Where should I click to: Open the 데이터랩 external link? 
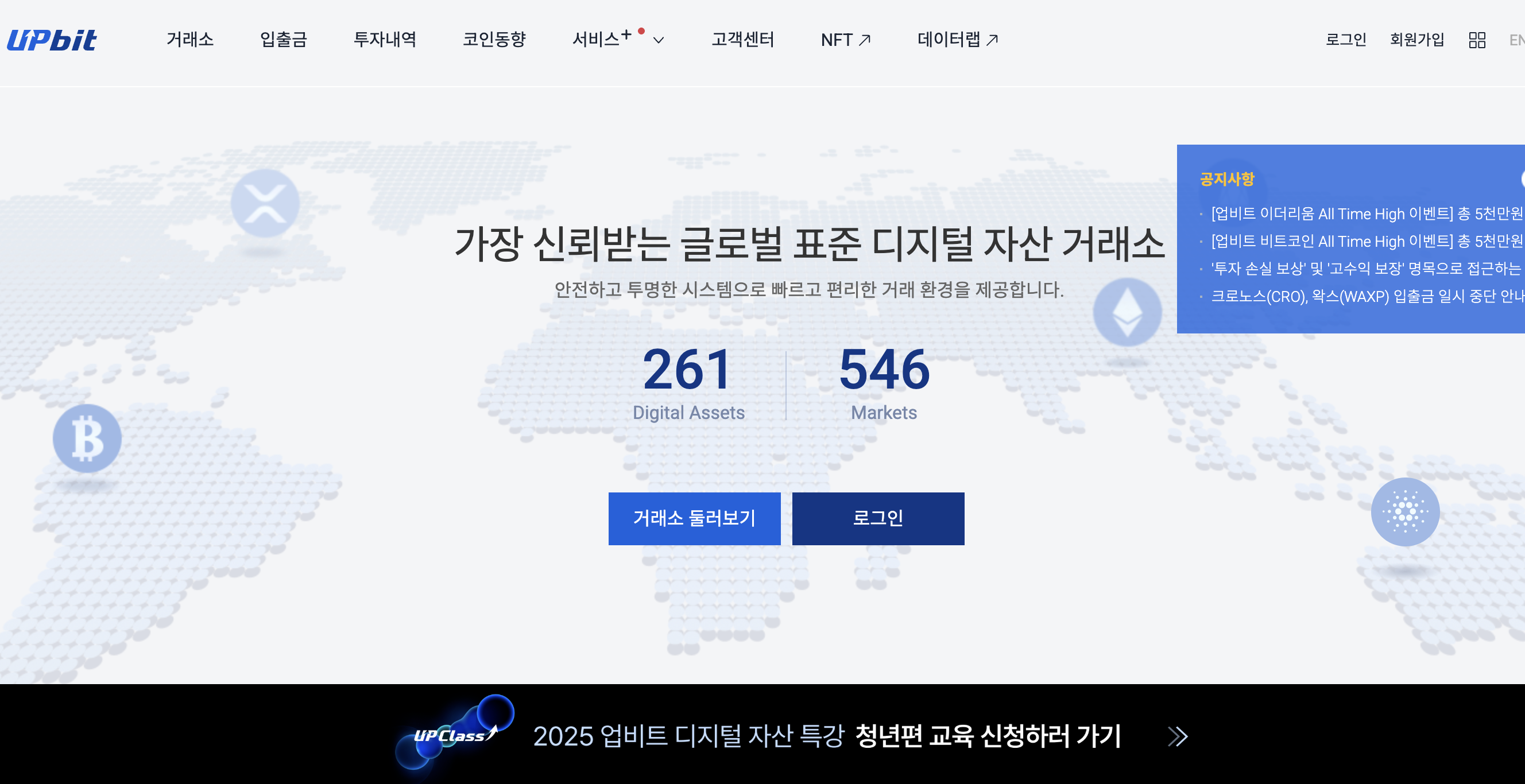958,40
